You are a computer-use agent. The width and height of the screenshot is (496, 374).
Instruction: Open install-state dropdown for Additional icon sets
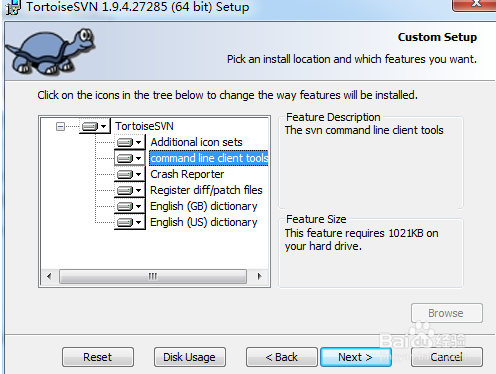130,142
